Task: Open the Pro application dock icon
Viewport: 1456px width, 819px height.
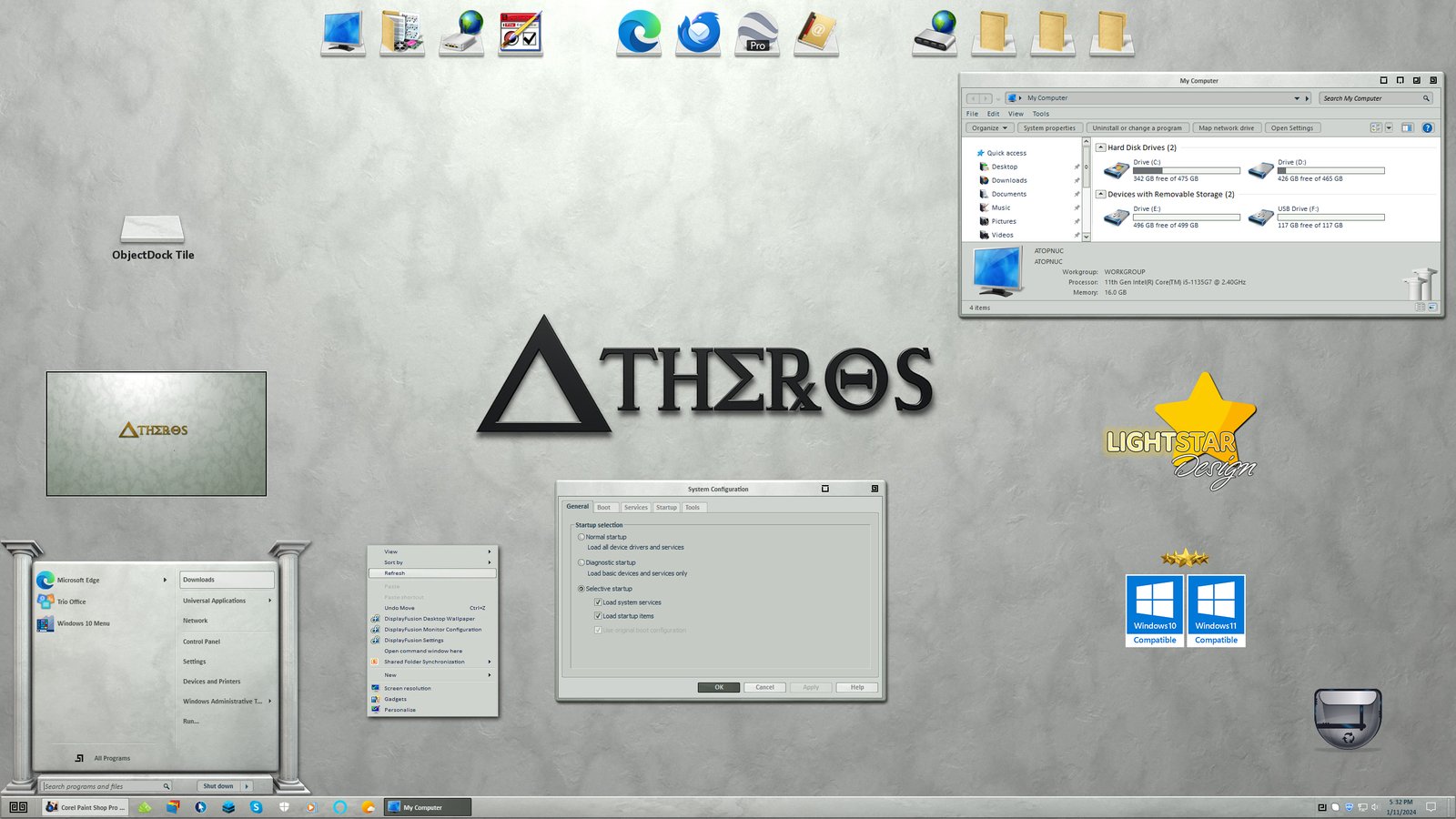Action: click(757, 33)
